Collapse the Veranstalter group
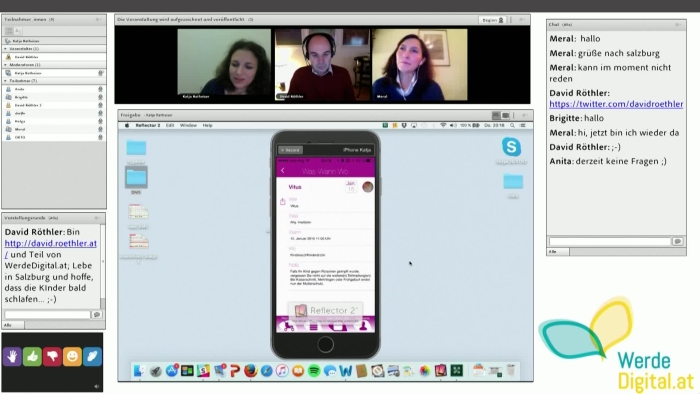The image size is (700, 394). (x=5, y=49)
